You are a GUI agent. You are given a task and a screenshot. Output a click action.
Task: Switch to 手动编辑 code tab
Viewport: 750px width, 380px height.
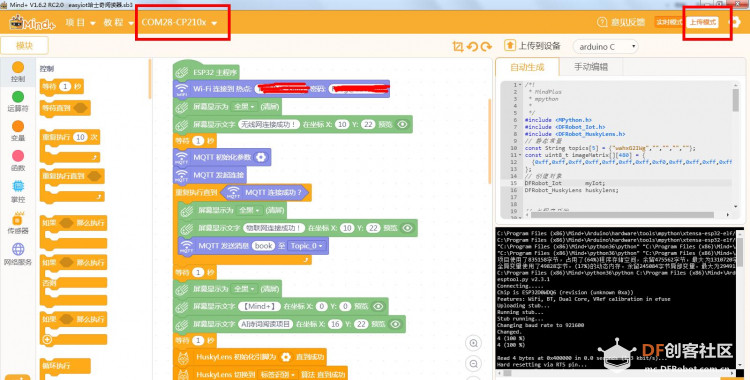(591, 67)
